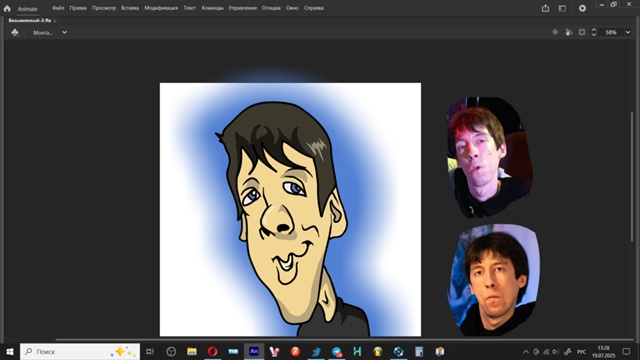Show hidden system tray icons chevron
This screenshot has width=640, height=360.
[x=526, y=351]
